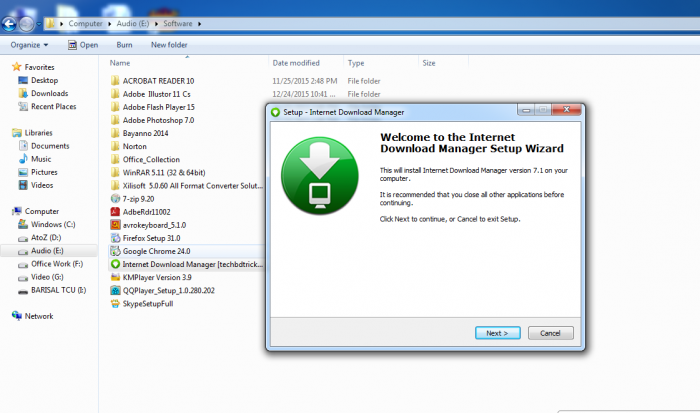Open the Organize menu
The width and height of the screenshot is (700, 413).
pos(29,45)
